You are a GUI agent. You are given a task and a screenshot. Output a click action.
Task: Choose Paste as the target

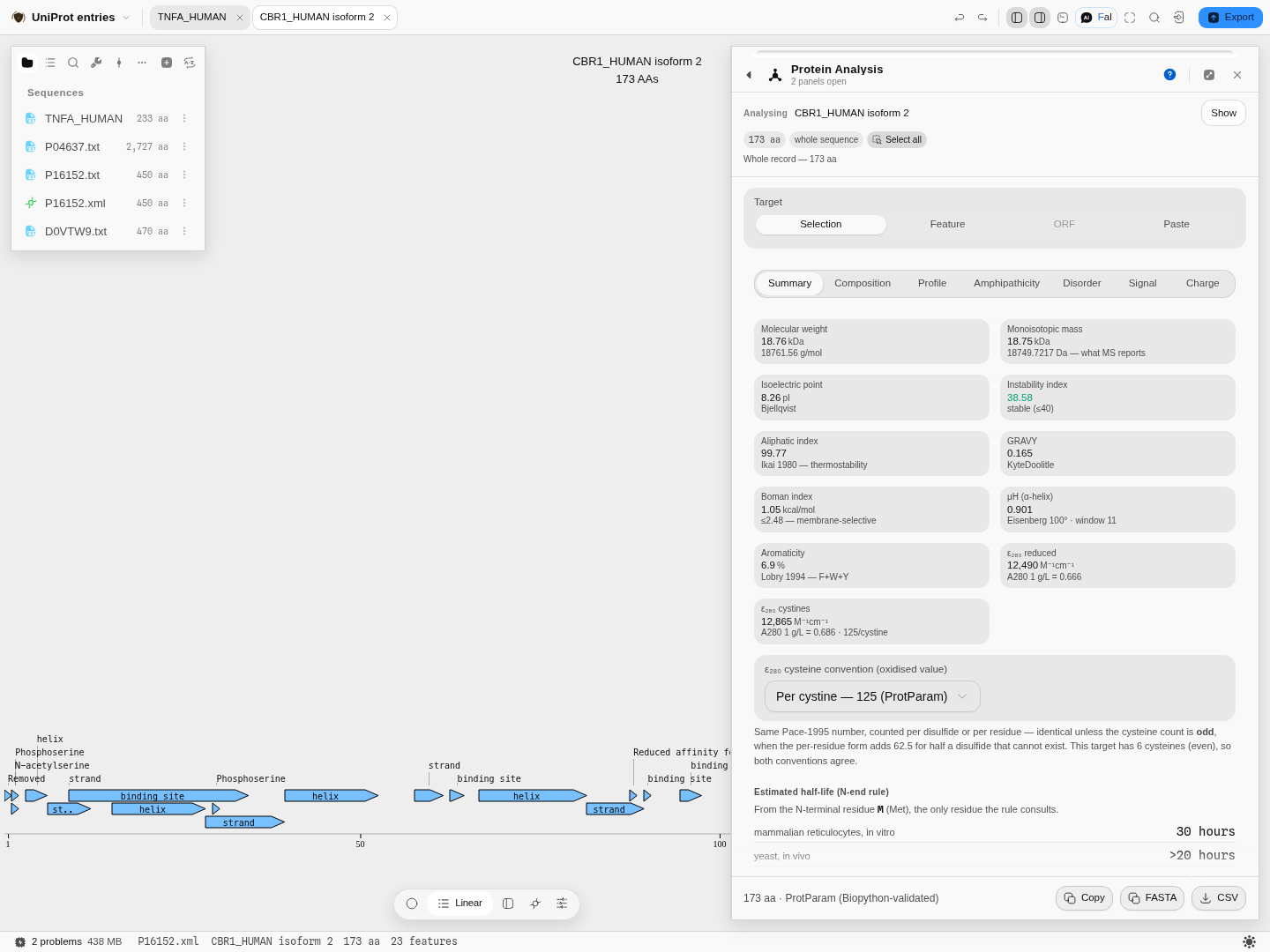pos(1177,225)
